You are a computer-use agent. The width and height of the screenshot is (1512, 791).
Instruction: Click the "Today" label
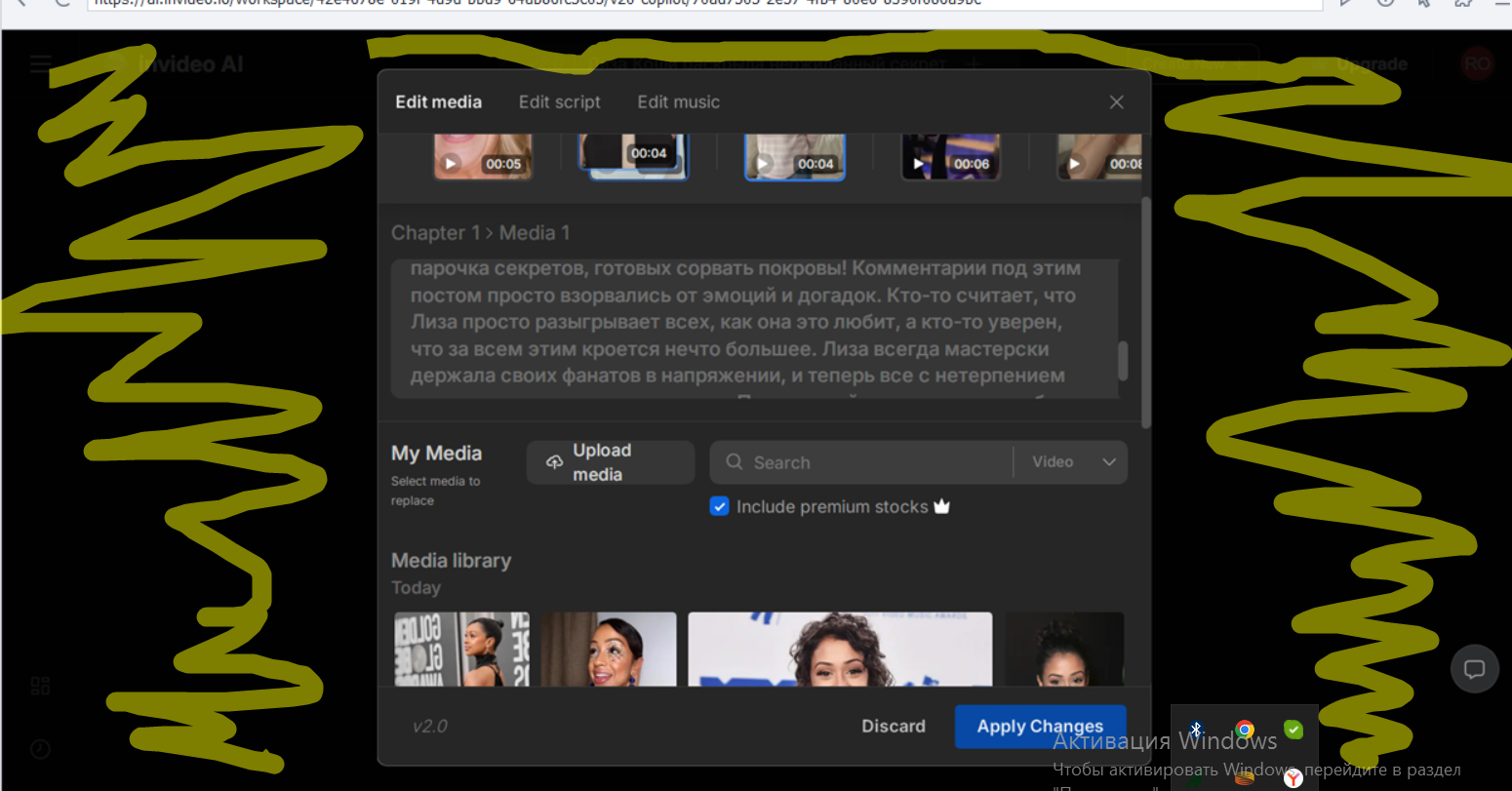(x=416, y=588)
